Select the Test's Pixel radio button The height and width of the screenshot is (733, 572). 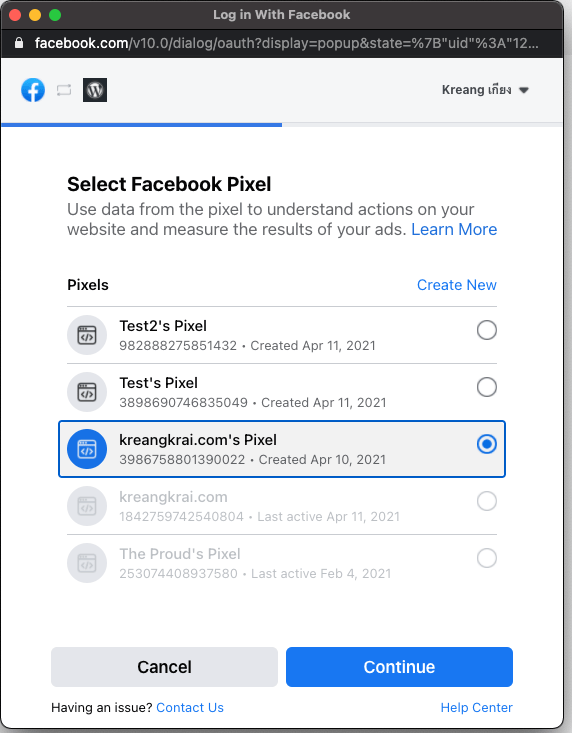tap(486, 387)
